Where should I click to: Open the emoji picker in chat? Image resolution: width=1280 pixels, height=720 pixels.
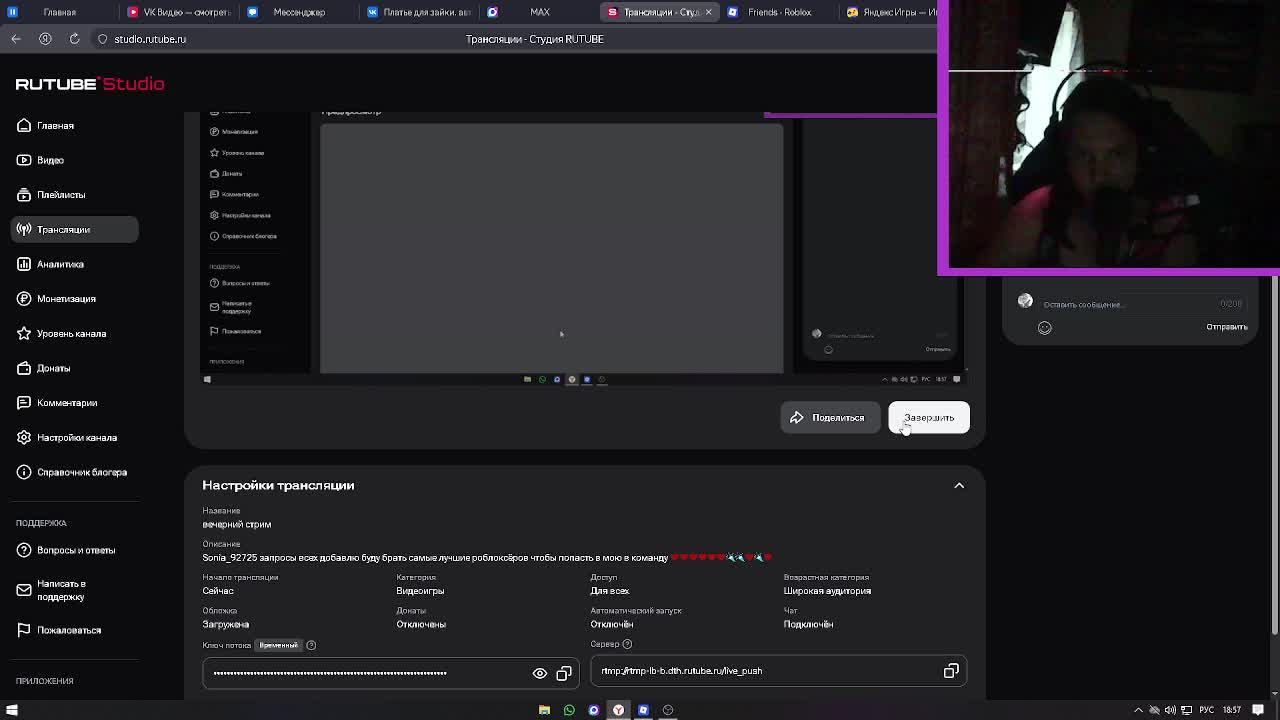coord(1044,327)
